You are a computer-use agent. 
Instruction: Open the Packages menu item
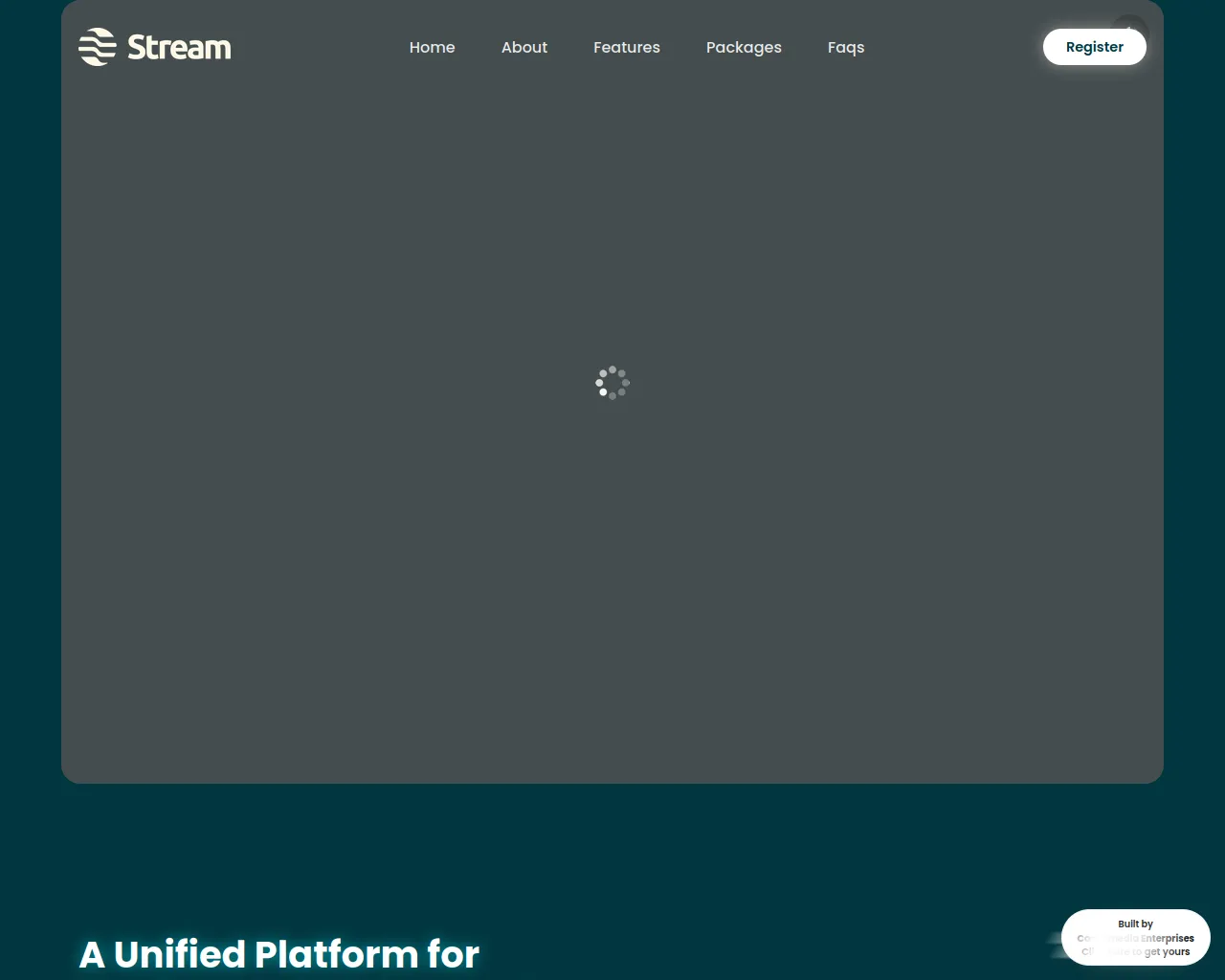(744, 47)
